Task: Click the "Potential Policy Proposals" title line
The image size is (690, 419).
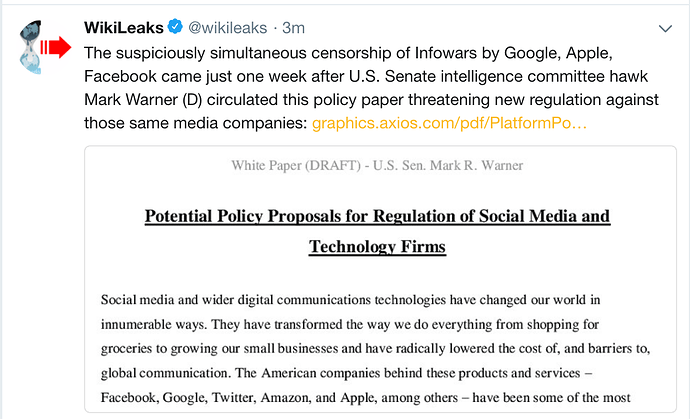Action: tap(377, 216)
